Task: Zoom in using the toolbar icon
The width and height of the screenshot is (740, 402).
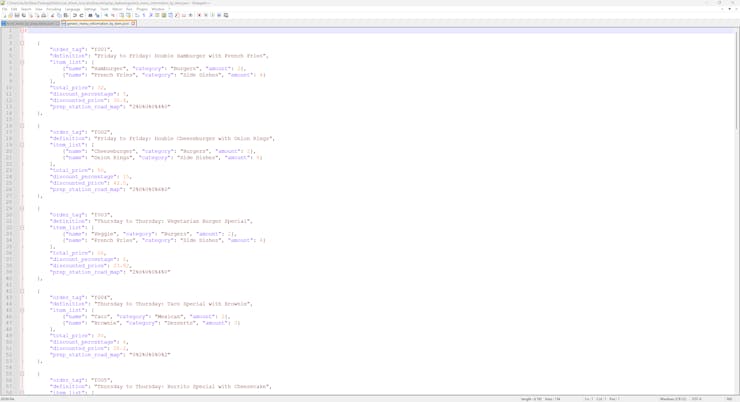Action: (x=106, y=15)
